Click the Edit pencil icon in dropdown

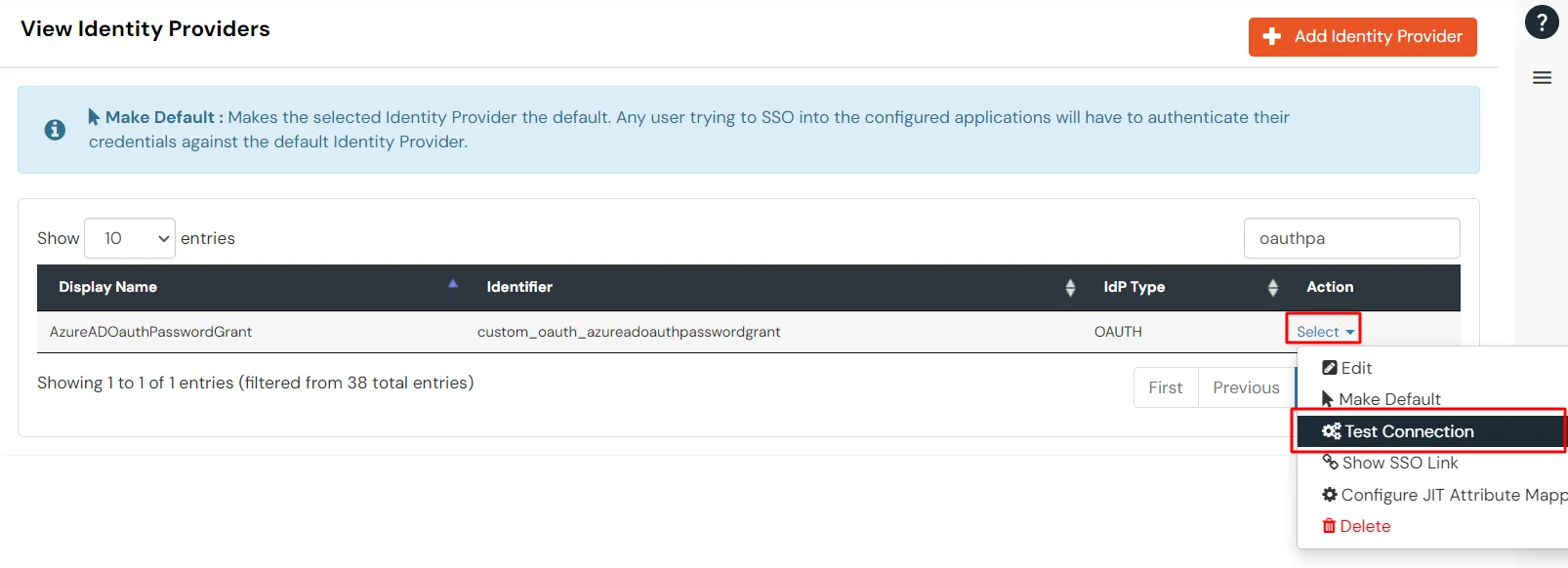pos(1329,368)
